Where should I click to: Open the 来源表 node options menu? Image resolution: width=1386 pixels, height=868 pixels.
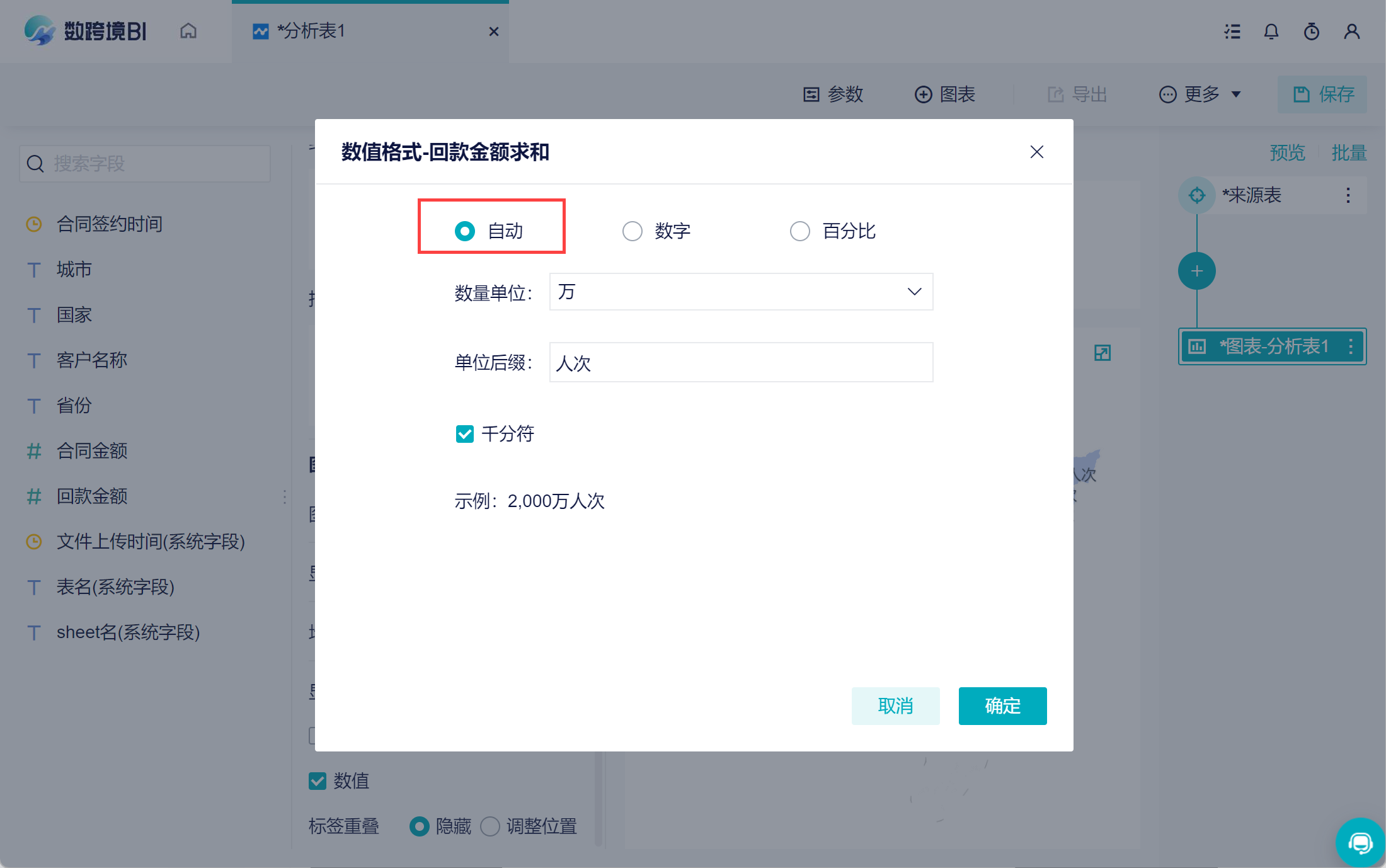point(1348,195)
